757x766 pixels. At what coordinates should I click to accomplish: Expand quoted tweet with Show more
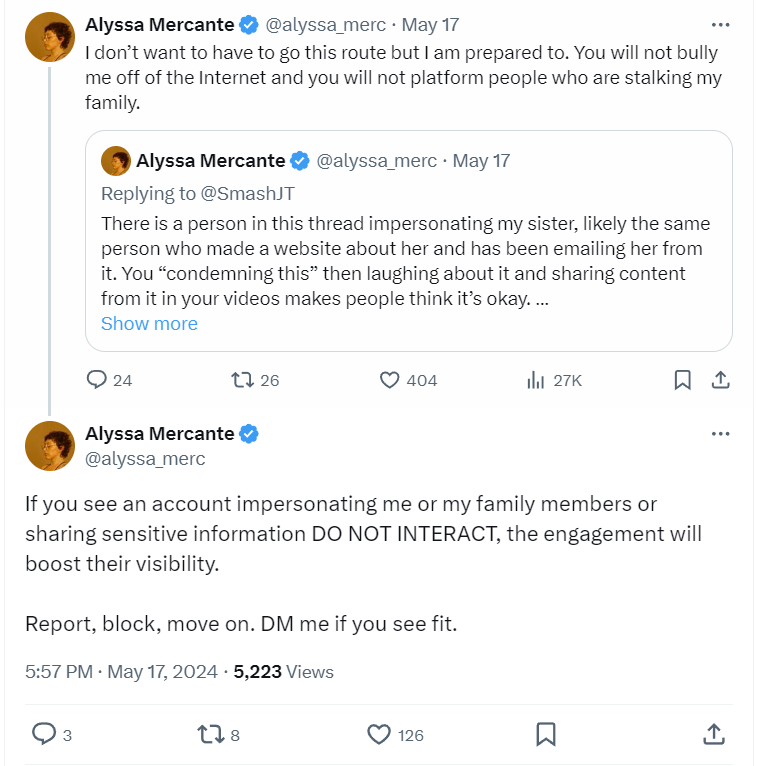click(149, 324)
